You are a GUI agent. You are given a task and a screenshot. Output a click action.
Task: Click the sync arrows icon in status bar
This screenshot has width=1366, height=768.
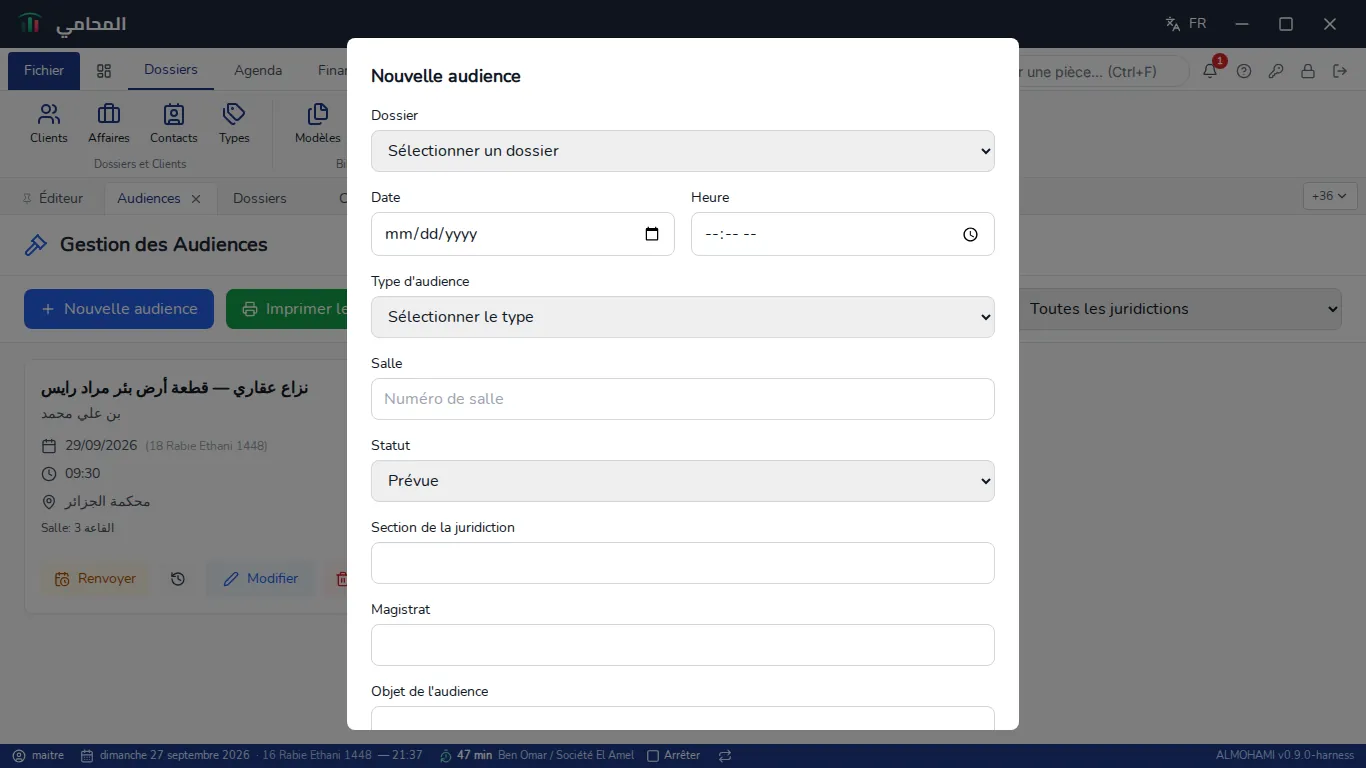(725, 756)
